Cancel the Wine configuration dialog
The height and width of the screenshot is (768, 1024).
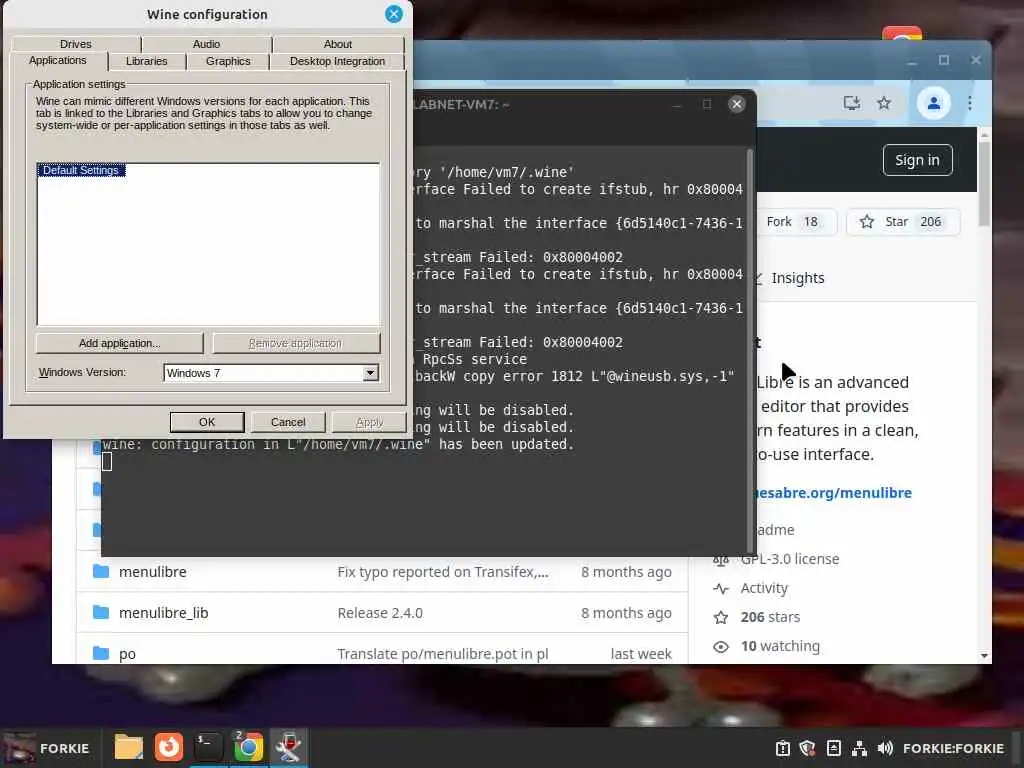coord(288,422)
